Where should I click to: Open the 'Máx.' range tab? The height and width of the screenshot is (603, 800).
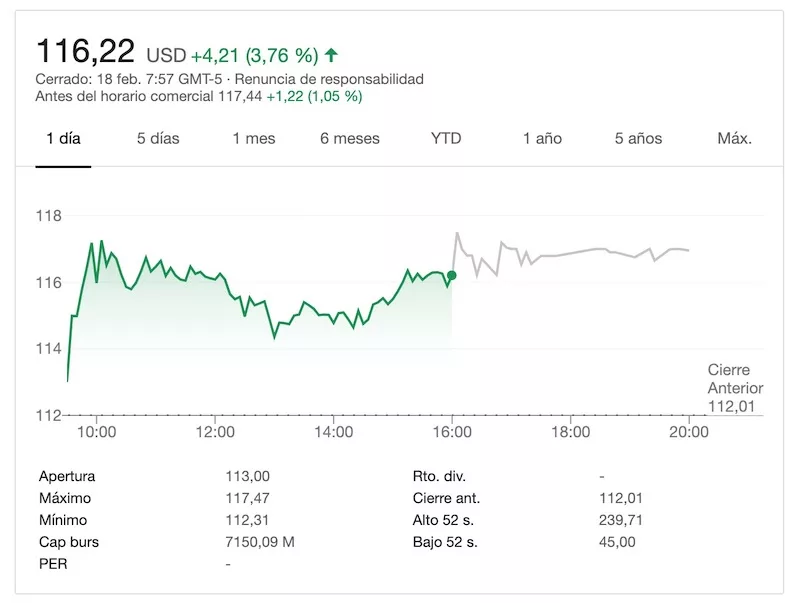click(734, 138)
